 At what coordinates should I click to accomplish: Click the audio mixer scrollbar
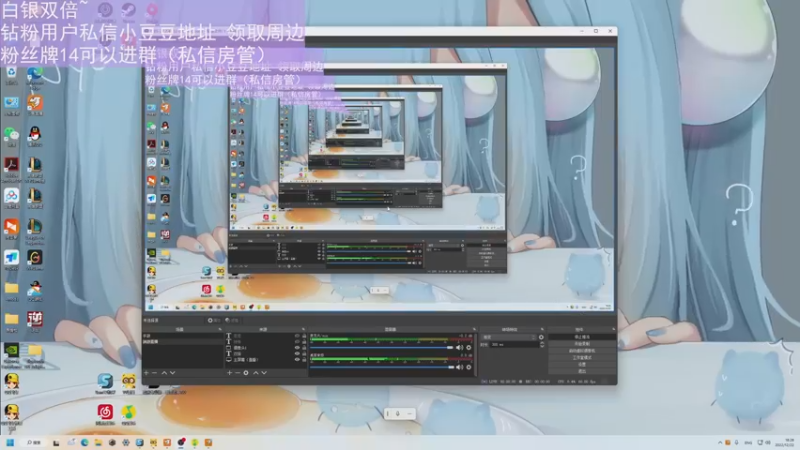point(476,355)
